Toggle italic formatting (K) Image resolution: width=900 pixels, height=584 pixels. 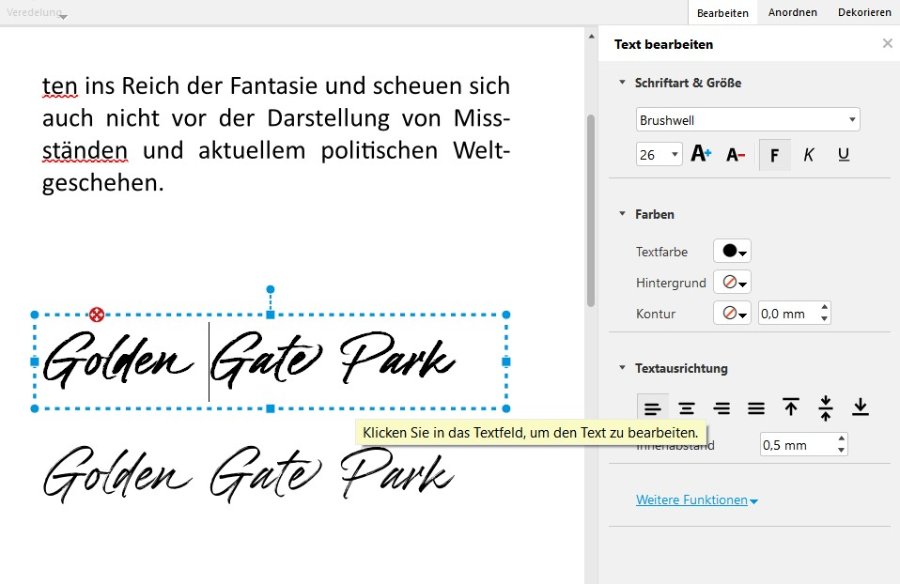(809, 154)
